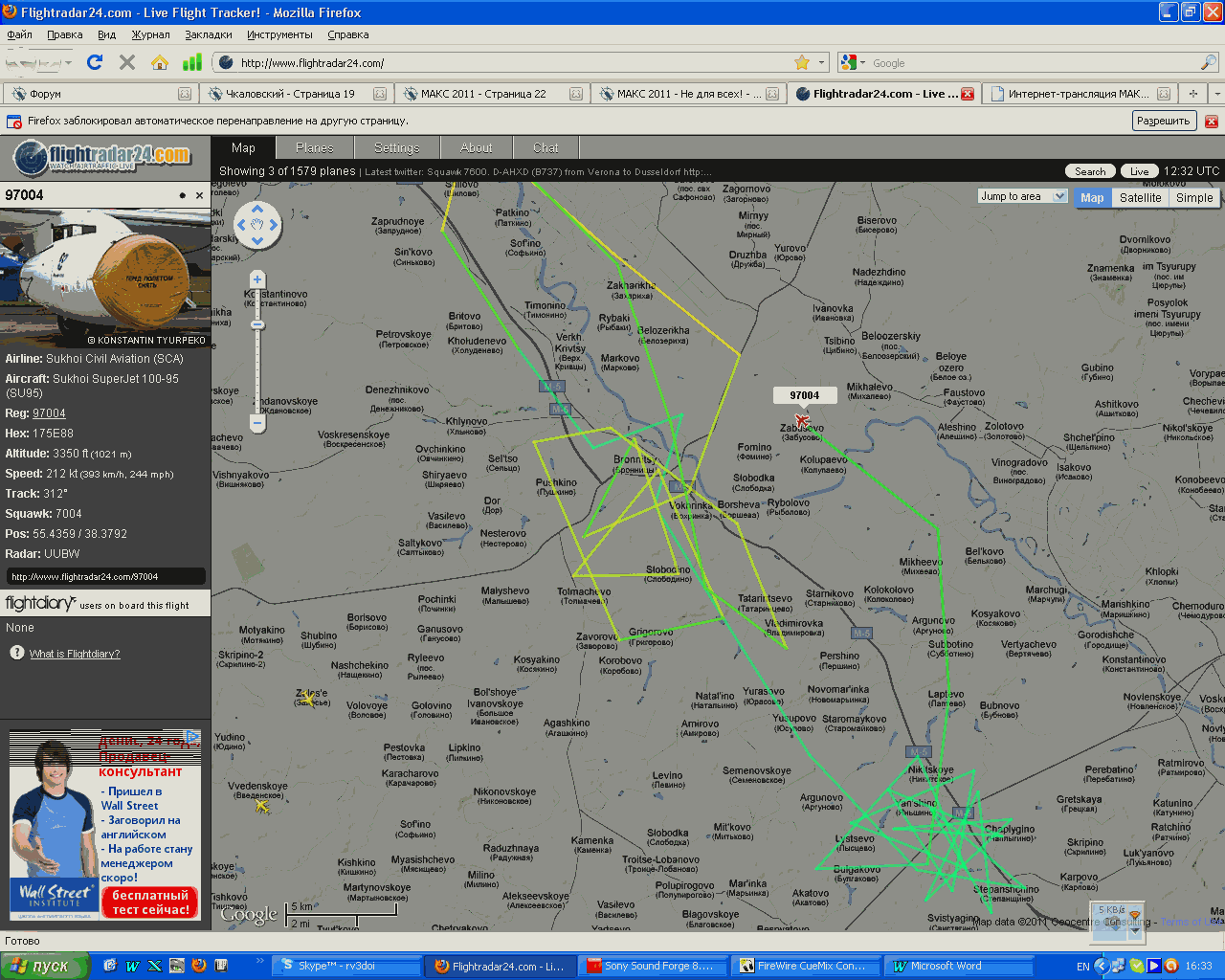Open the back/forward history dropdown
Image resolution: width=1225 pixels, height=980 pixels.
click(x=68, y=63)
